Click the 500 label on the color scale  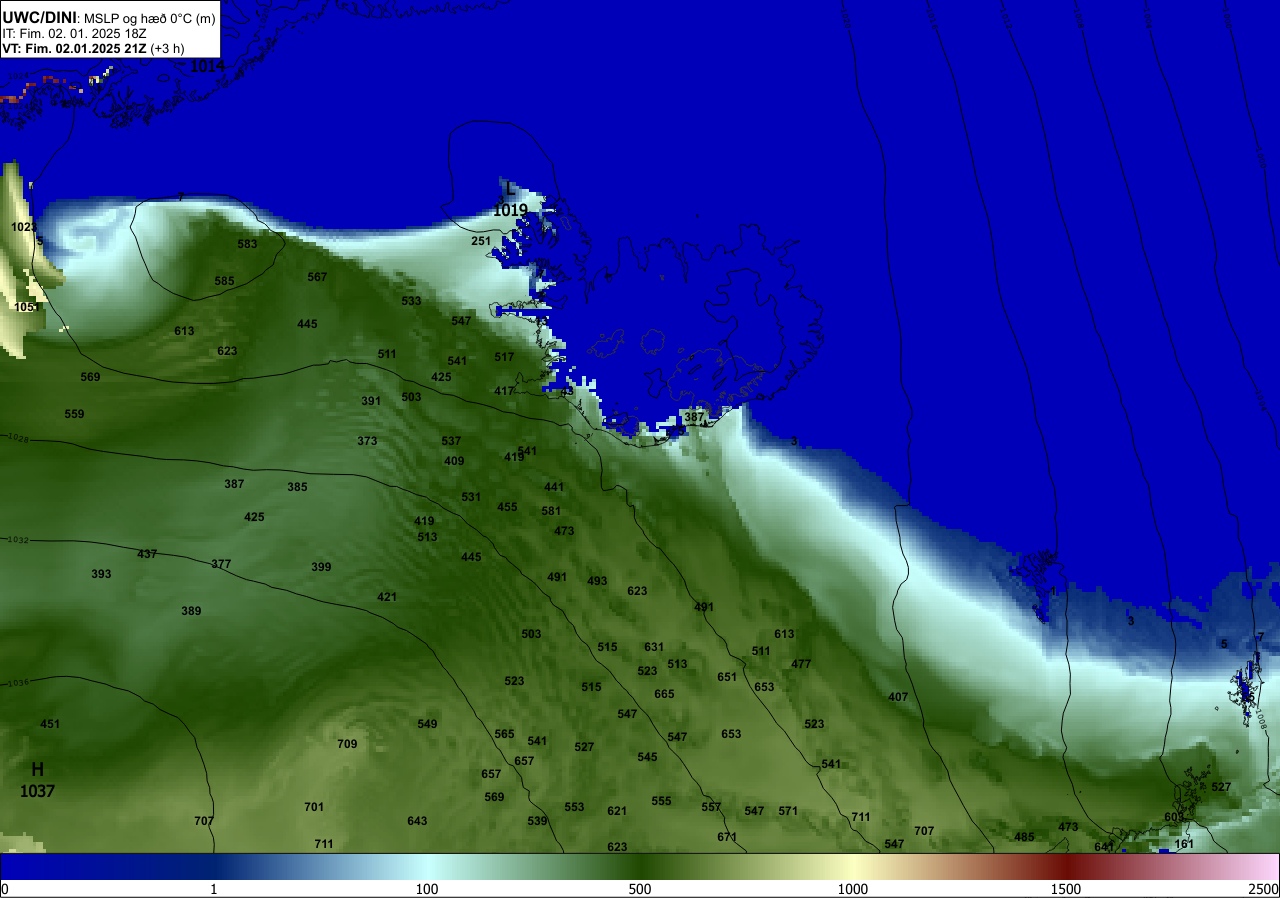coord(640,889)
